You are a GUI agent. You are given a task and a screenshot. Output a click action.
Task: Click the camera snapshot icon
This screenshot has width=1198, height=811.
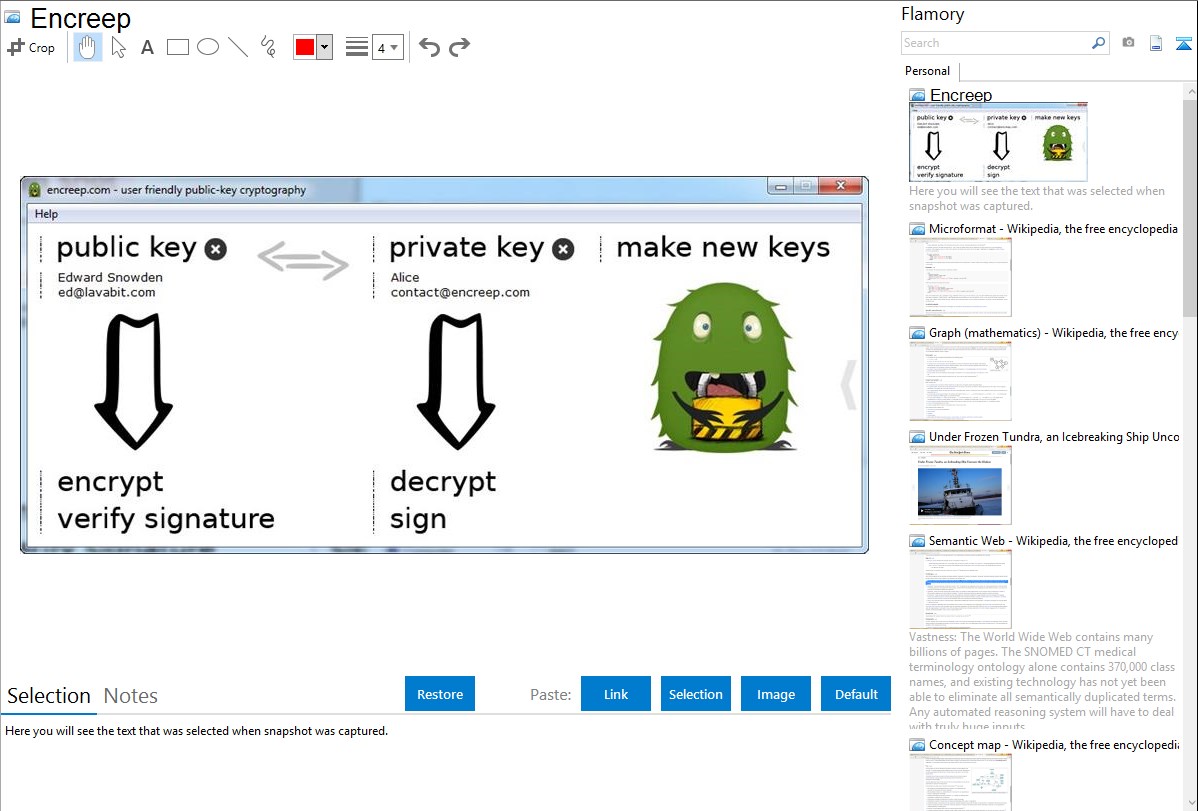click(x=1128, y=42)
